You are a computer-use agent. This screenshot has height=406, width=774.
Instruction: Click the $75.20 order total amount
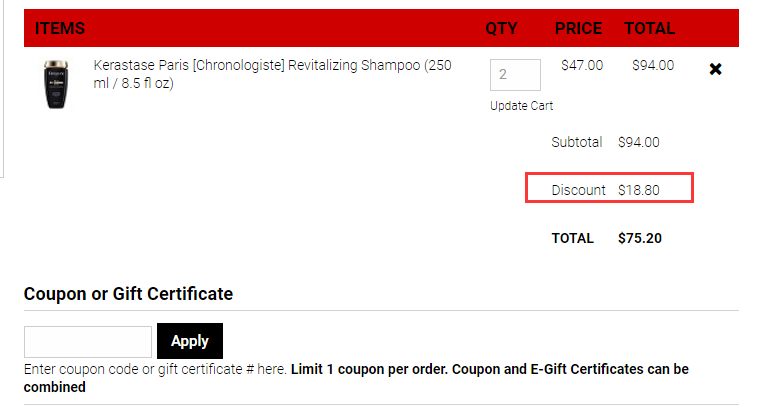click(640, 238)
